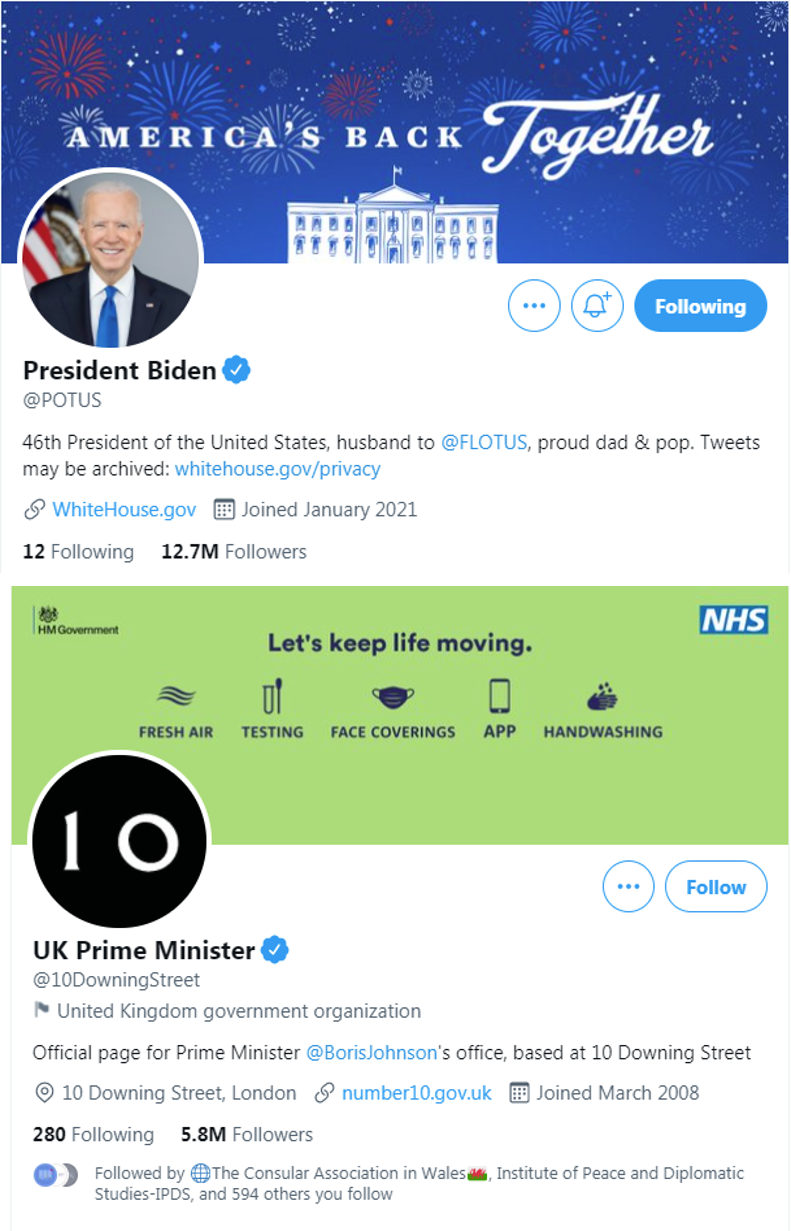This screenshot has width=791, height=1231.
Task: Open the @BorisJohnson mention link
Action: coord(371,1052)
